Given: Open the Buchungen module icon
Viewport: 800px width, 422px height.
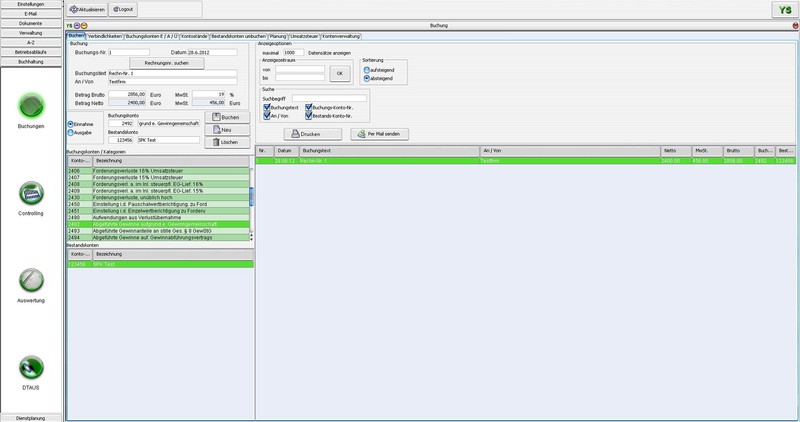Looking at the screenshot, I should tap(31, 106).
